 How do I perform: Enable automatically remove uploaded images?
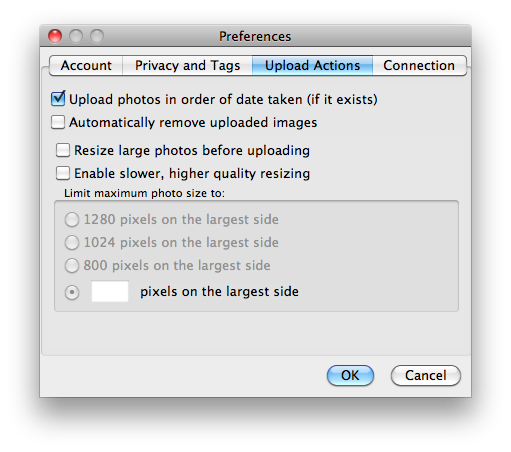58,122
